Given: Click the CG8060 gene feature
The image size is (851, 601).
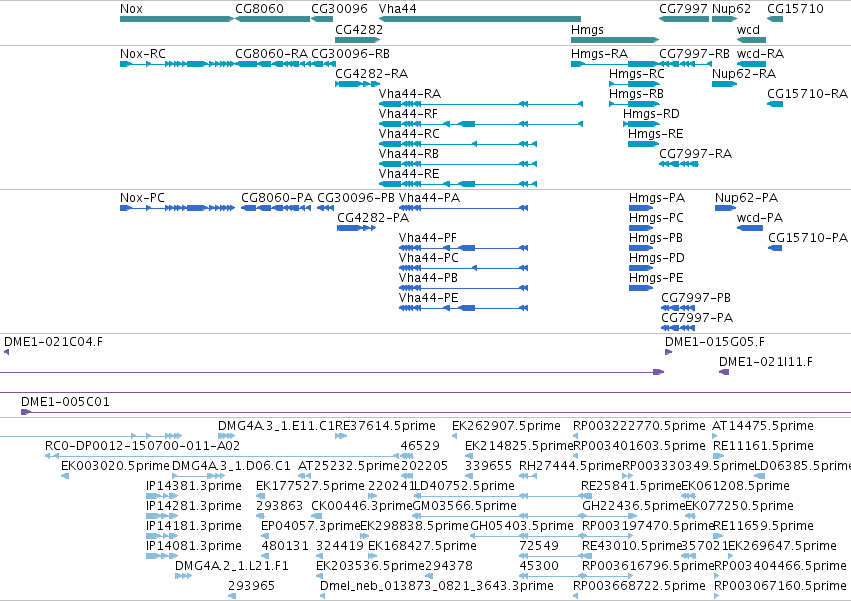Looking at the screenshot, I should coord(272,19).
